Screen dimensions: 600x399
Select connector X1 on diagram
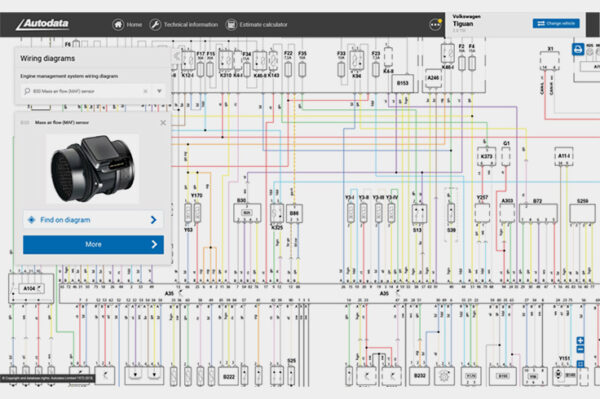pyautogui.click(x=550, y=61)
